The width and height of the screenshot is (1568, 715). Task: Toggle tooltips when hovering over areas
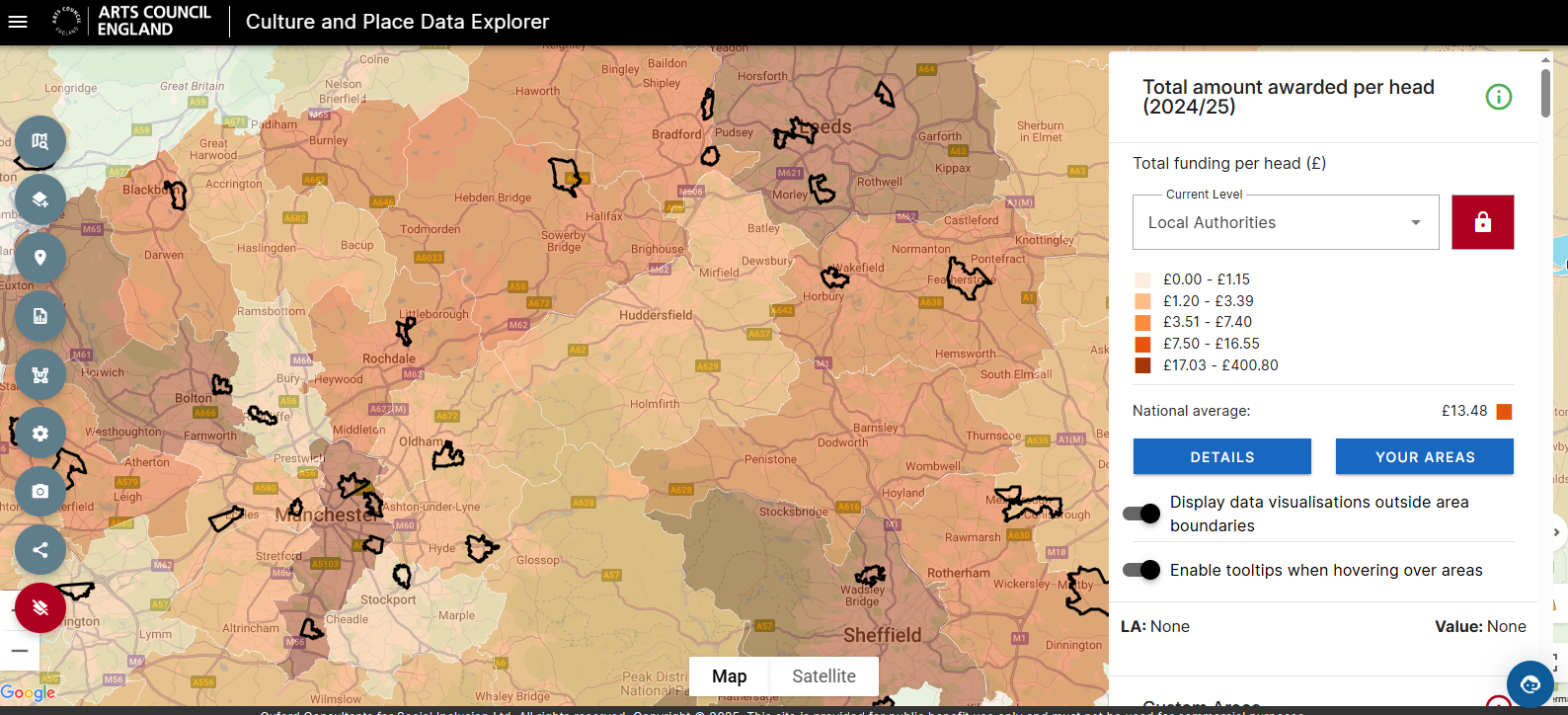[1141, 570]
